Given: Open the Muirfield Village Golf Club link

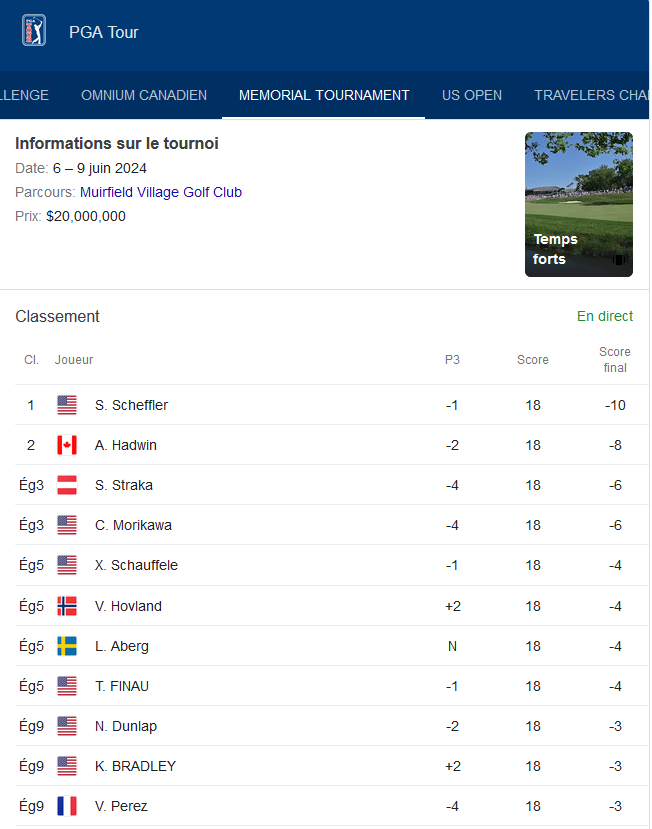Looking at the screenshot, I should point(161,192).
